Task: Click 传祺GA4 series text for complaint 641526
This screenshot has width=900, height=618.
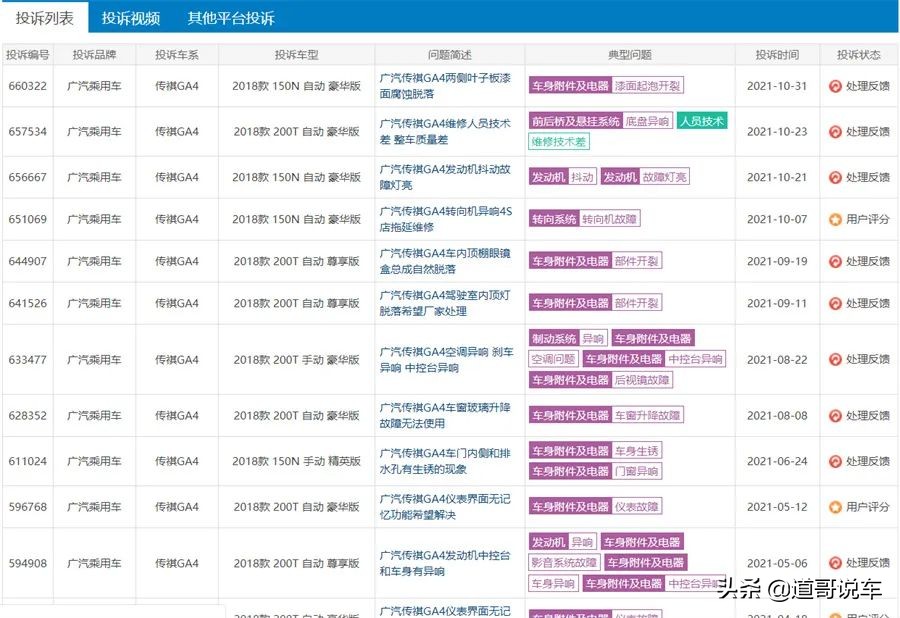Action: pos(174,302)
